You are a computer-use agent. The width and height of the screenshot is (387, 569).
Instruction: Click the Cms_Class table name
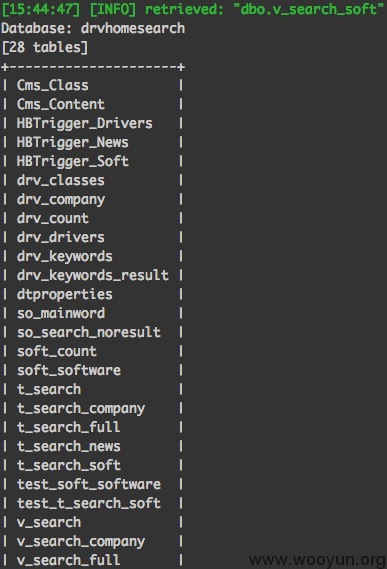[53, 86]
